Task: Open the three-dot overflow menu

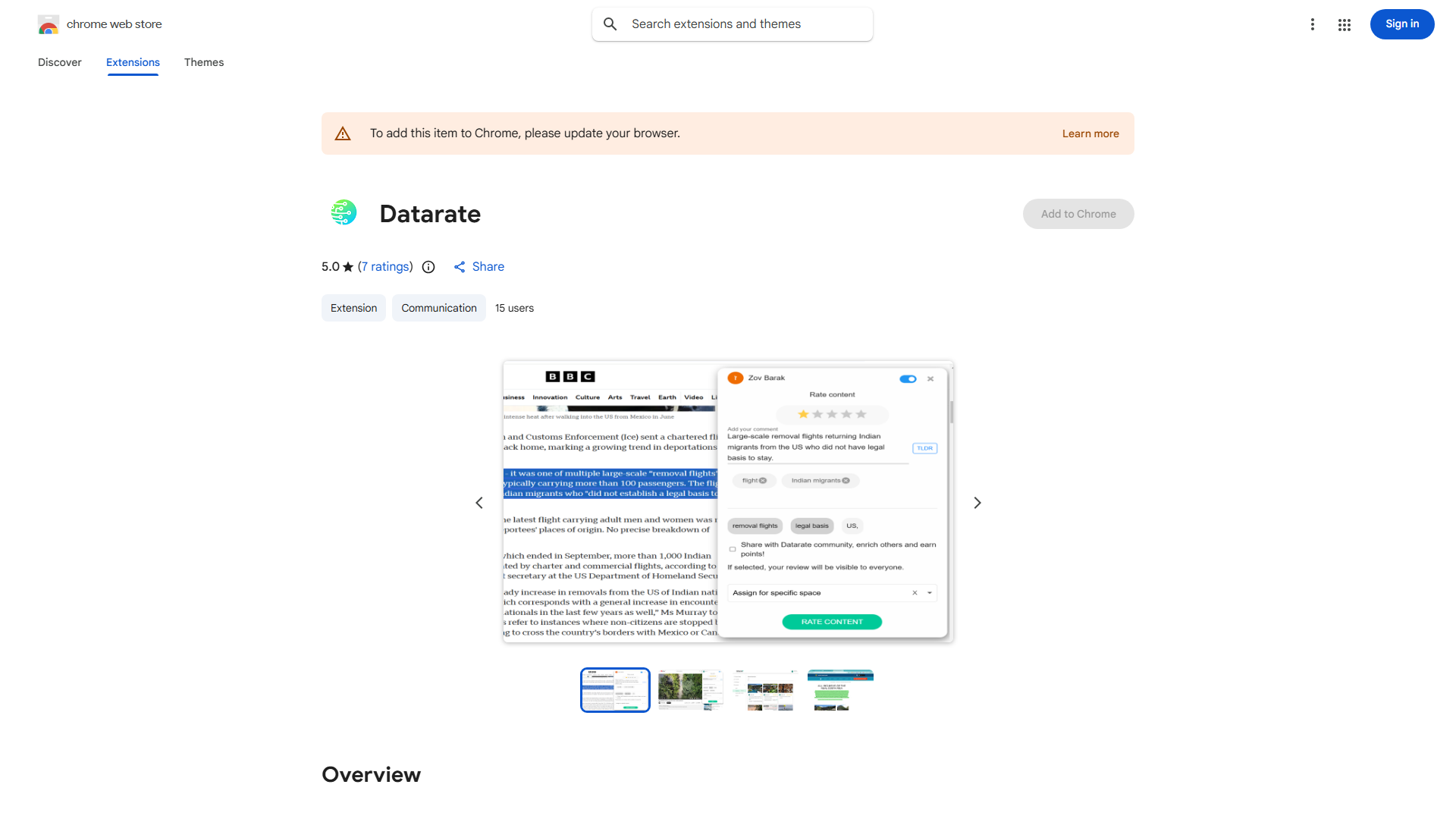Action: (1313, 24)
